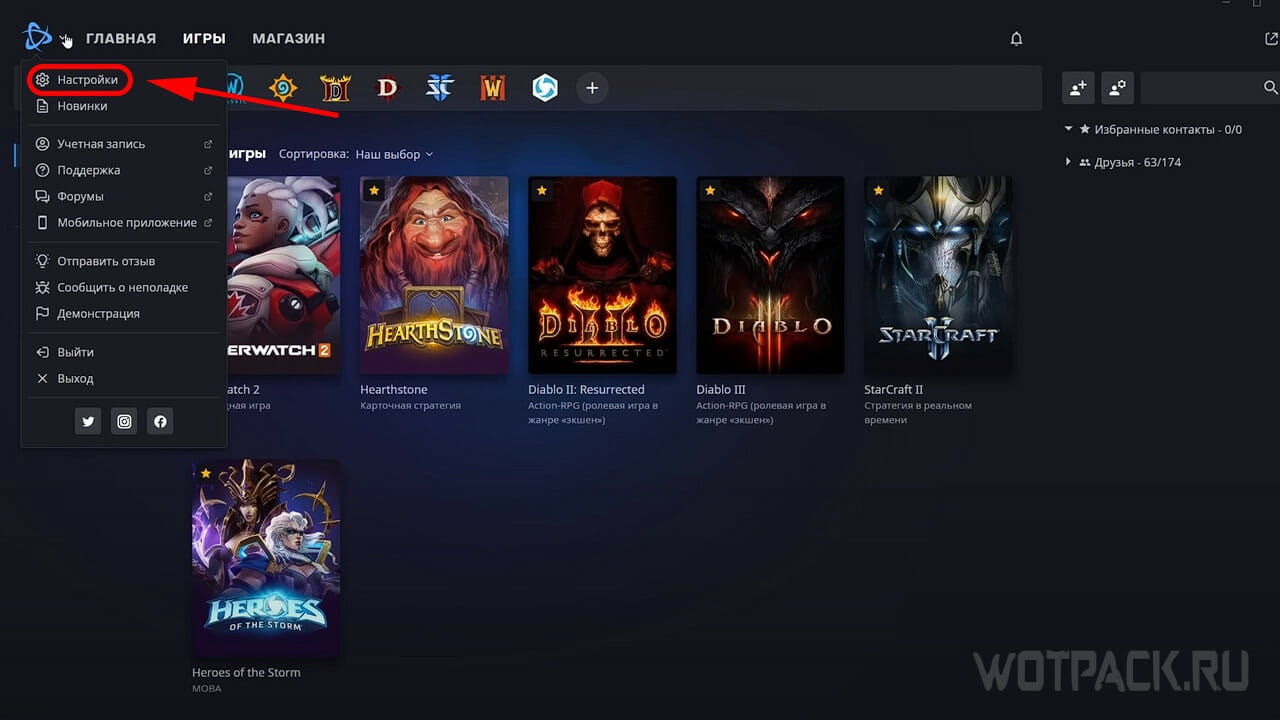This screenshot has width=1280, height=720.
Task: Open the Hearthstone game card
Action: [x=434, y=275]
